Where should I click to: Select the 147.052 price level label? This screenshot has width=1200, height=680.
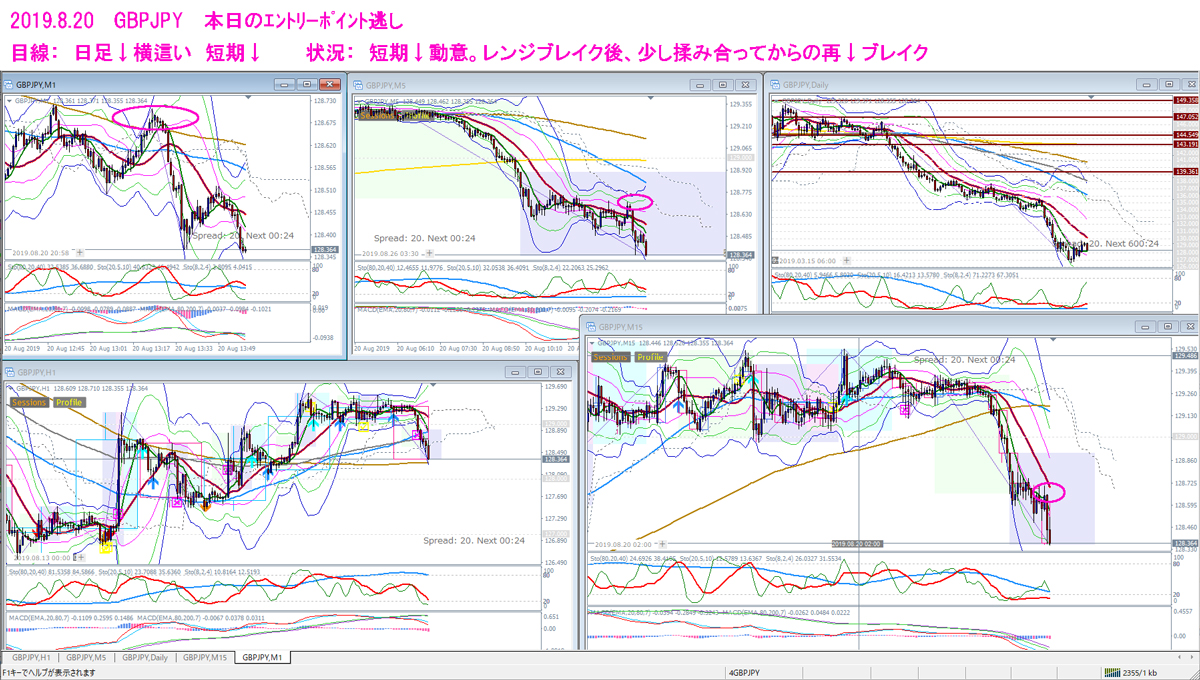1186,117
